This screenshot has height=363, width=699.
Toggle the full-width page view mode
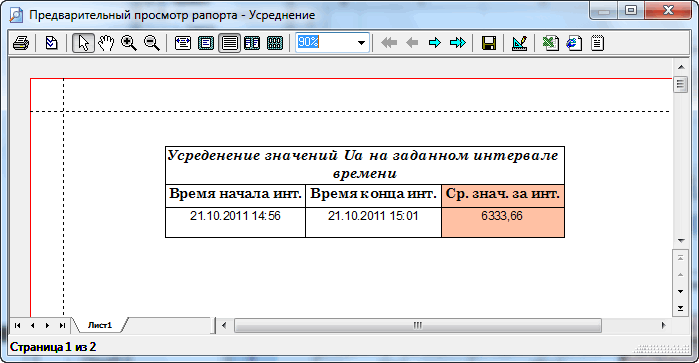(x=230, y=43)
